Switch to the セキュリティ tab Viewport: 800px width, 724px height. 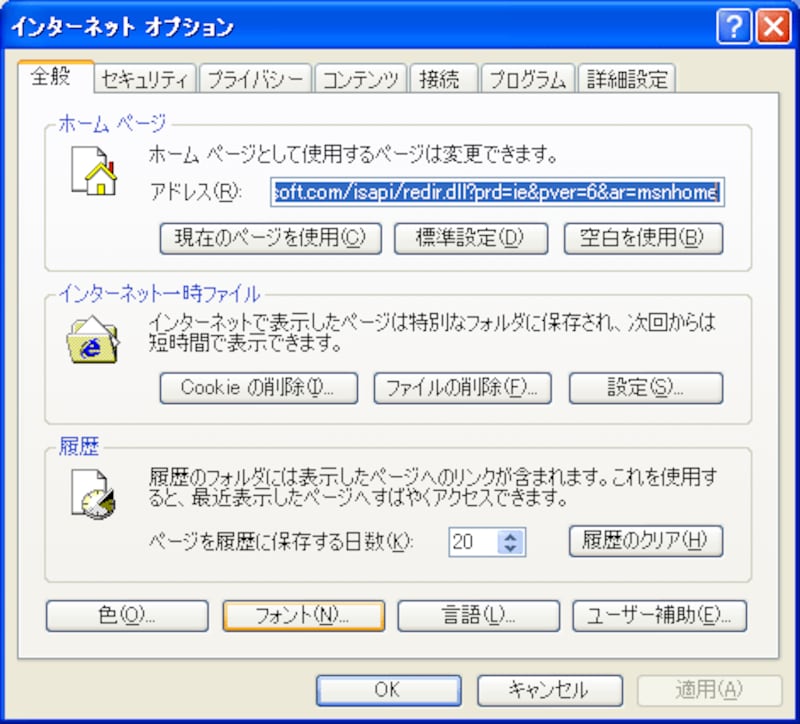tap(145, 79)
